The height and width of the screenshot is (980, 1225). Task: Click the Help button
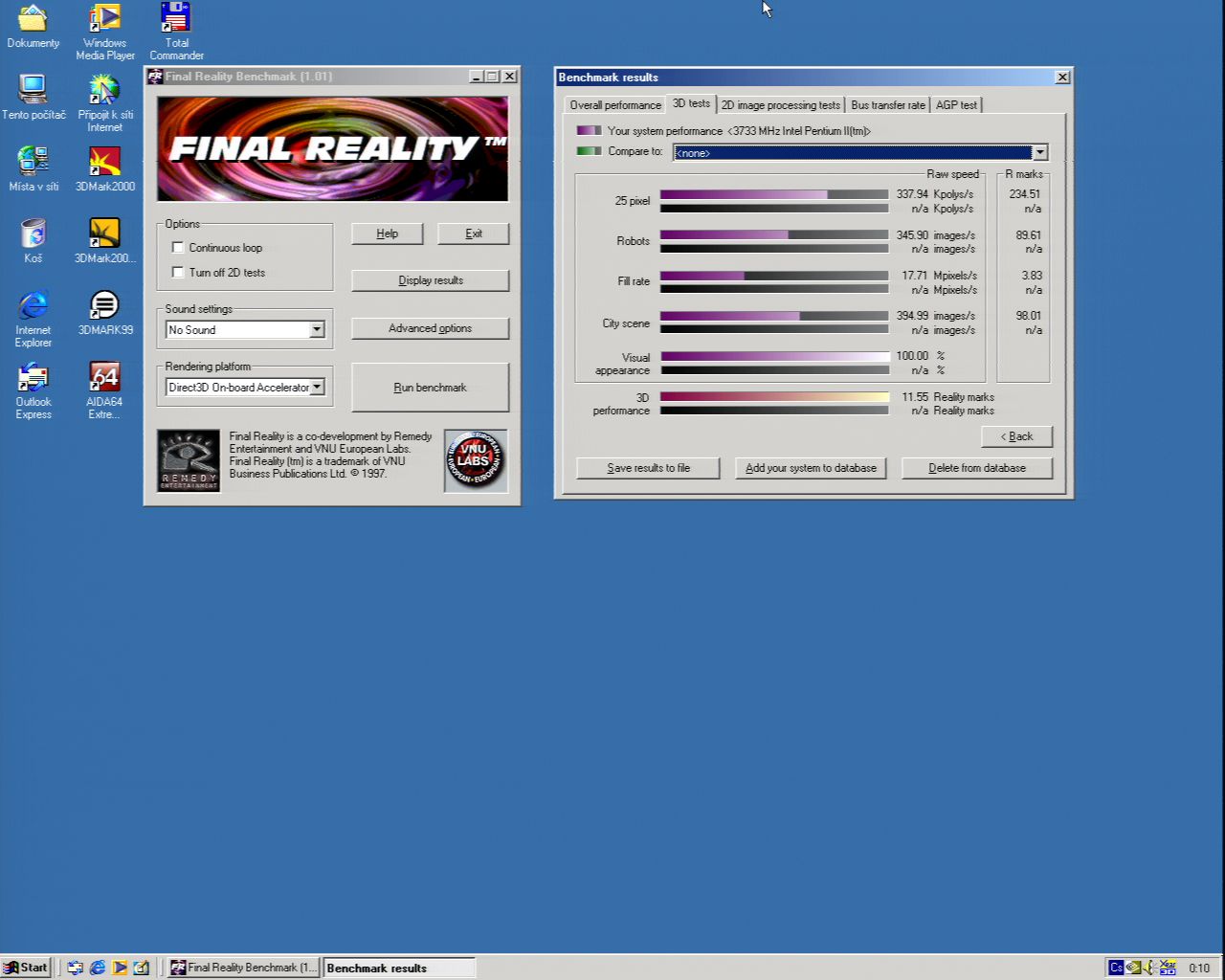[387, 234]
